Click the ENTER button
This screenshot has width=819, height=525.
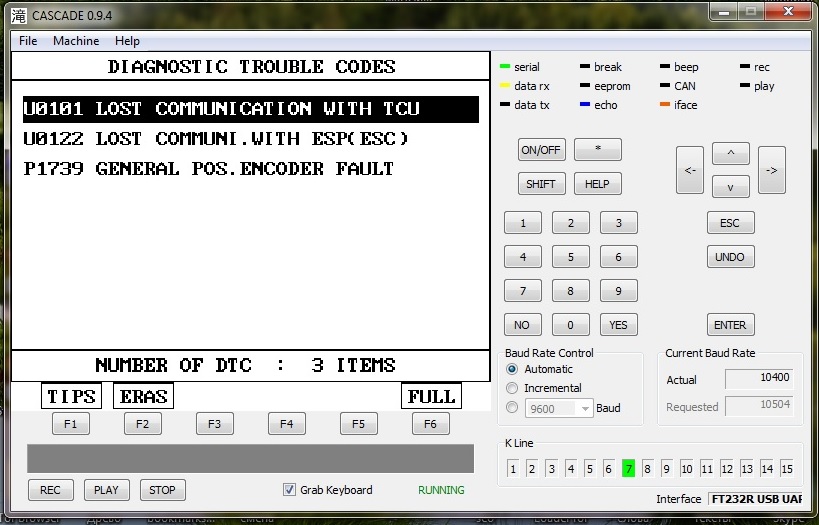(730, 325)
